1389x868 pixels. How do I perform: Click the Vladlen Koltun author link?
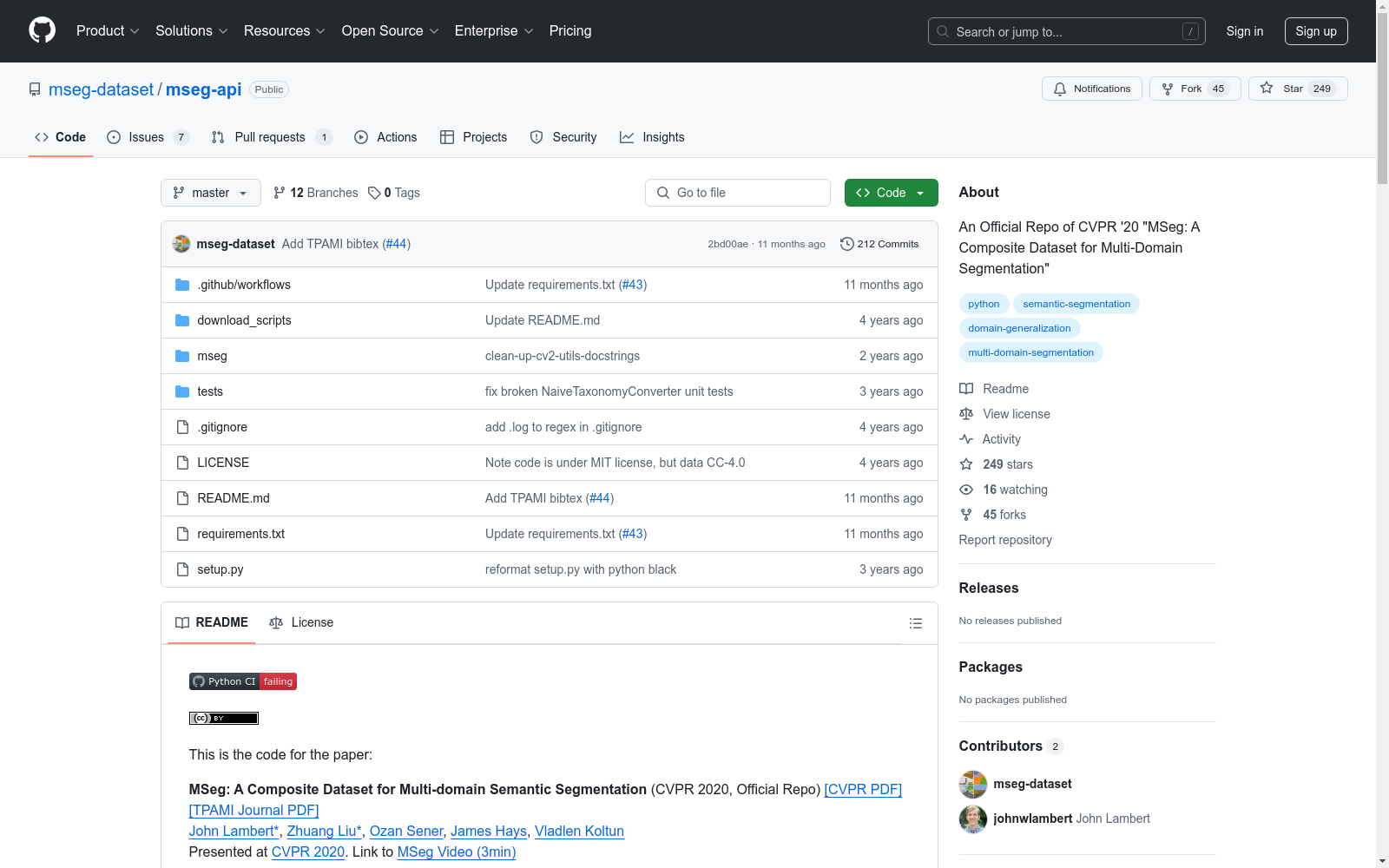coord(579,831)
